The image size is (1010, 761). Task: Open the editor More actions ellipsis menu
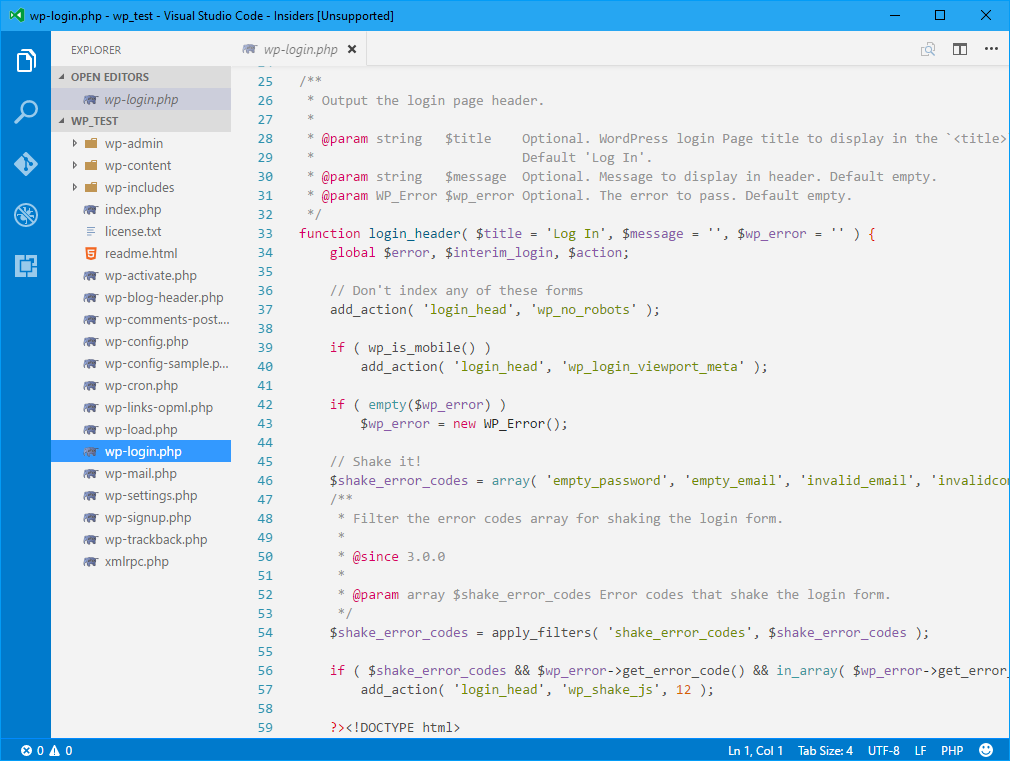991,49
